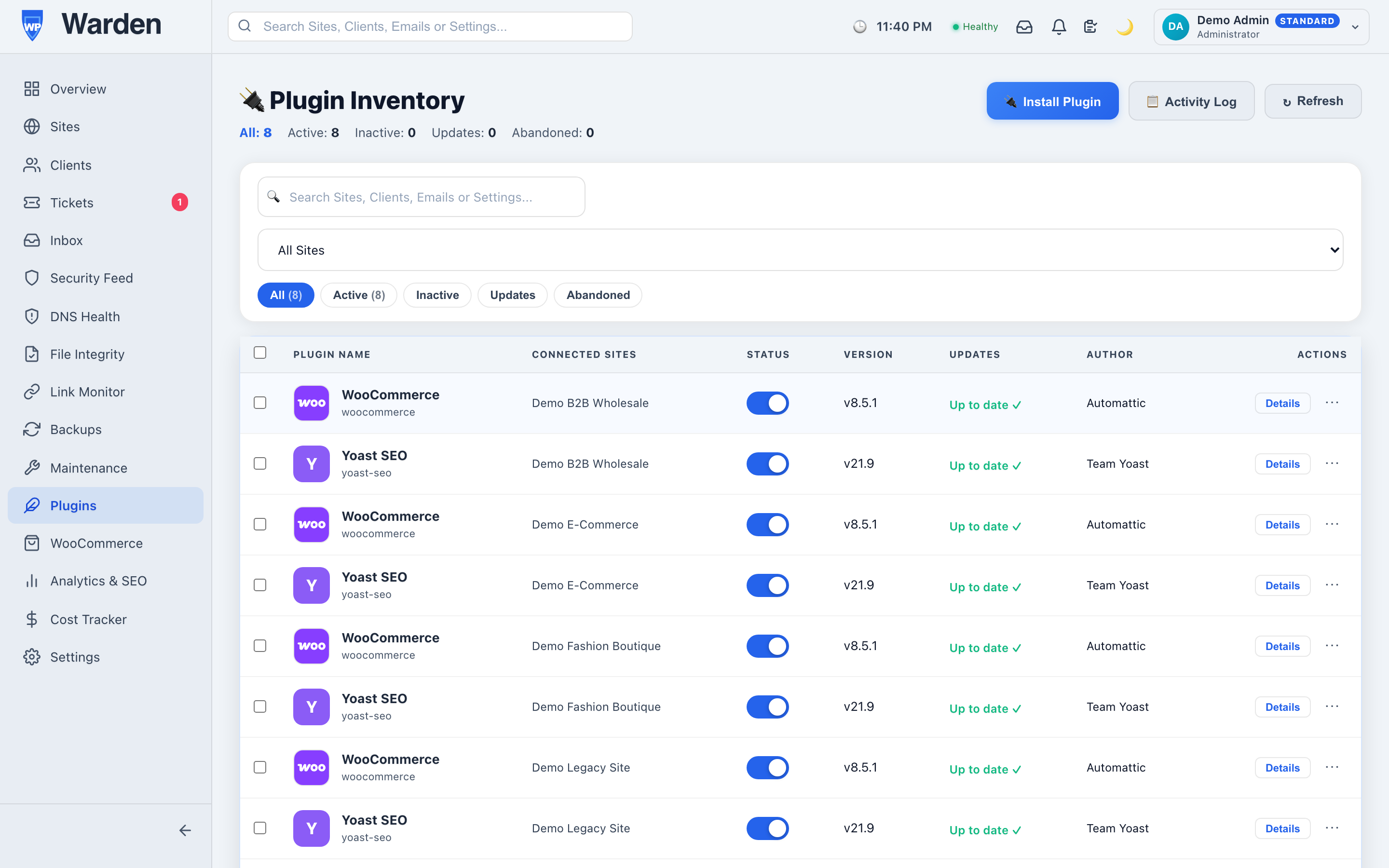Open the All Sites dropdown
This screenshot has height=868, width=1389.
point(800,250)
